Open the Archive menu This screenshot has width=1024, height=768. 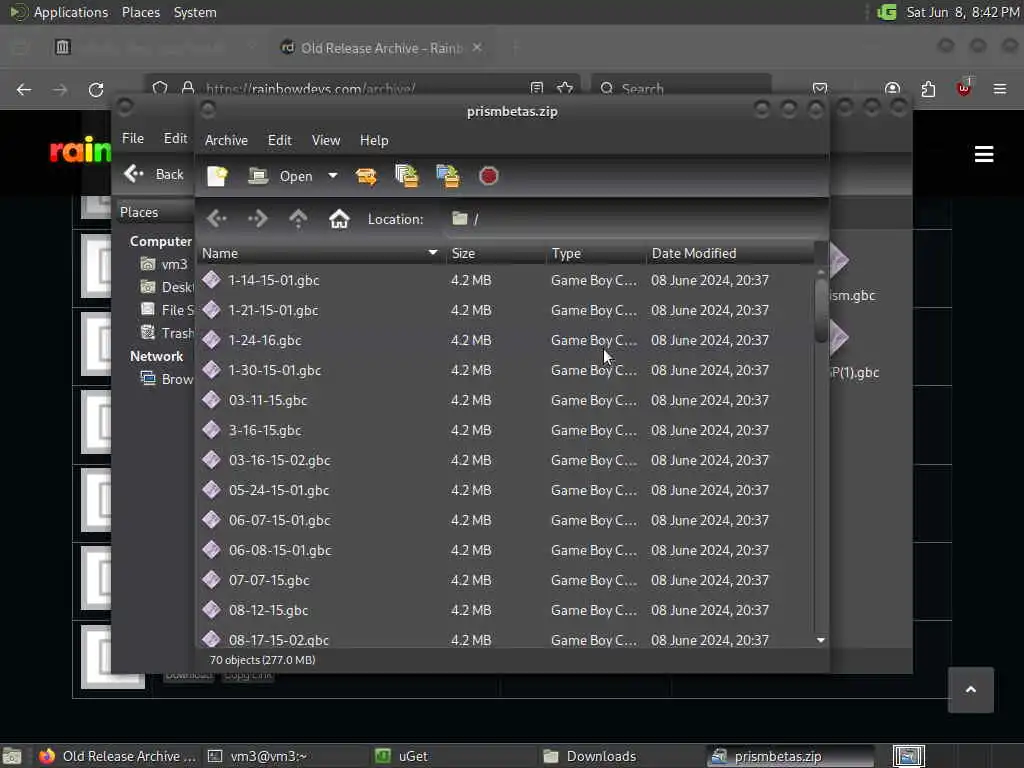[x=226, y=140]
